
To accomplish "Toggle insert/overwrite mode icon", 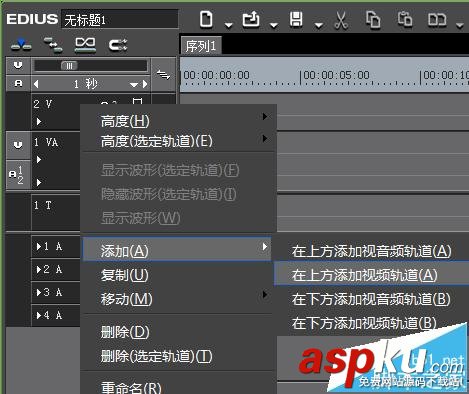I will tap(21, 45).
